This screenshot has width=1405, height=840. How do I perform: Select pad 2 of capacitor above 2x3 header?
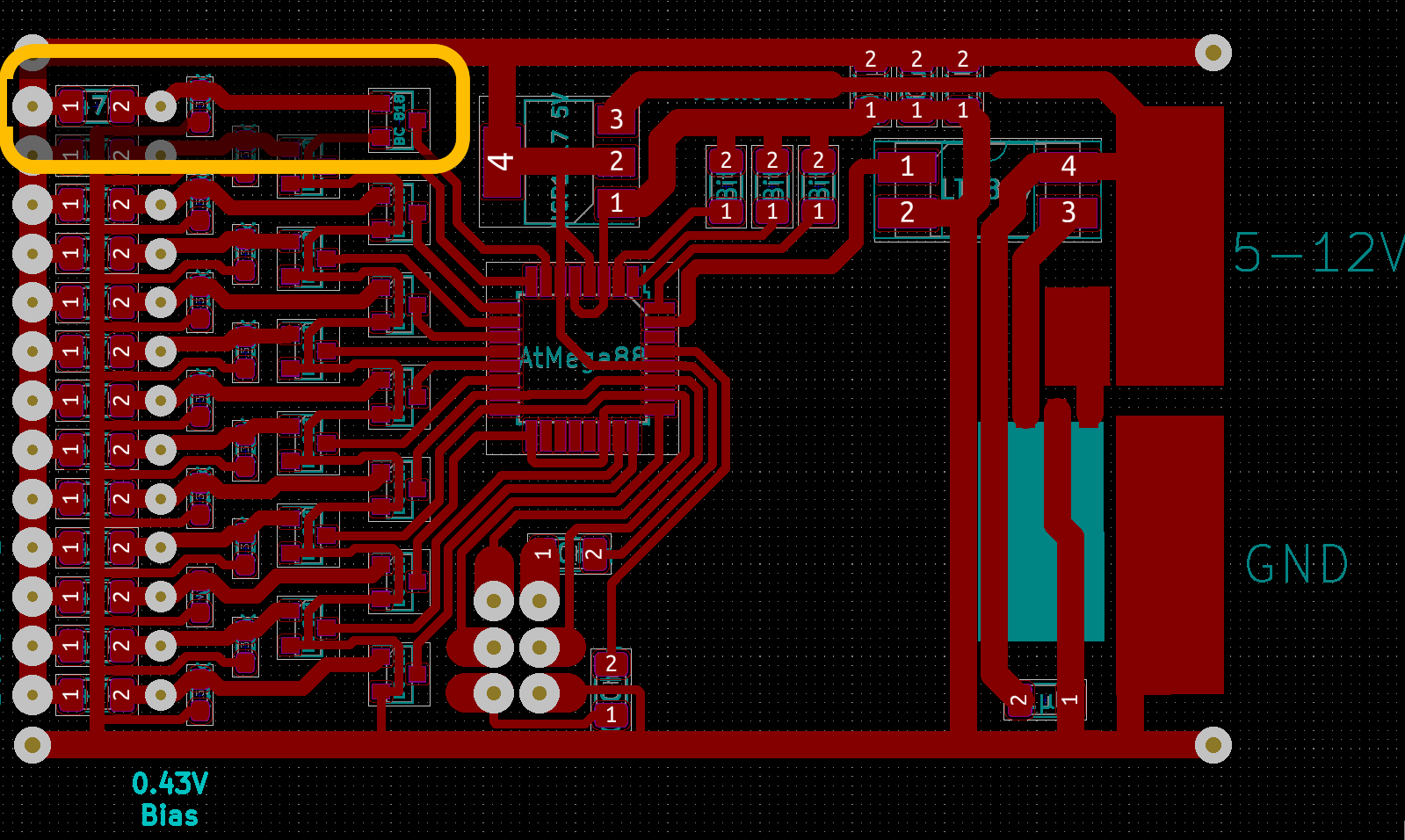(x=595, y=554)
